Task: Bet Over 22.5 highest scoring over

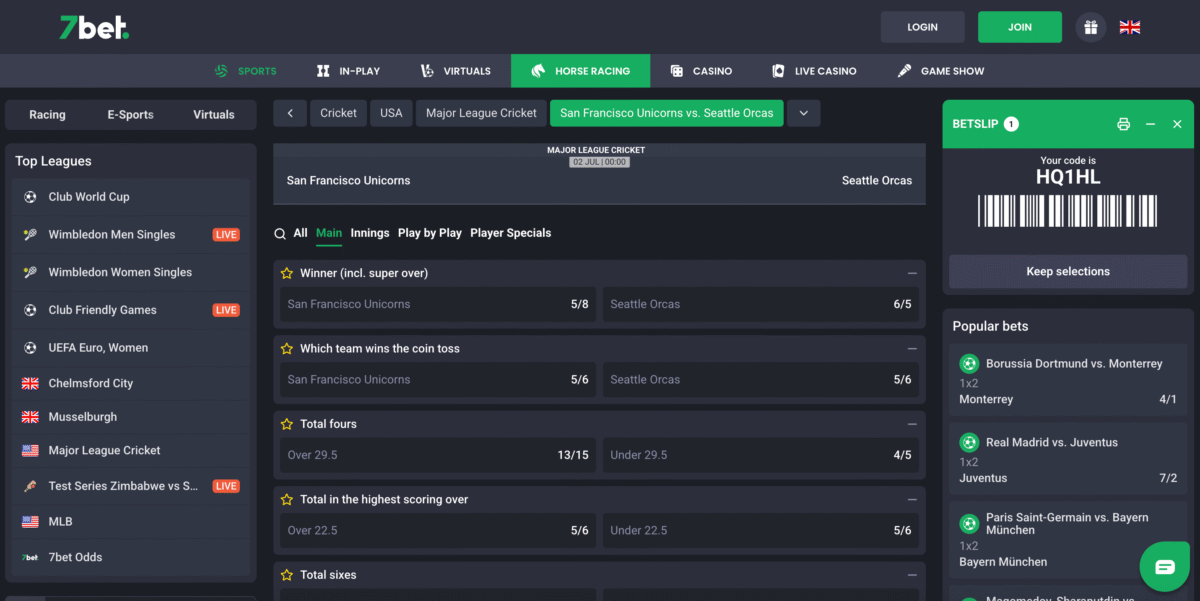Action: coord(438,530)
